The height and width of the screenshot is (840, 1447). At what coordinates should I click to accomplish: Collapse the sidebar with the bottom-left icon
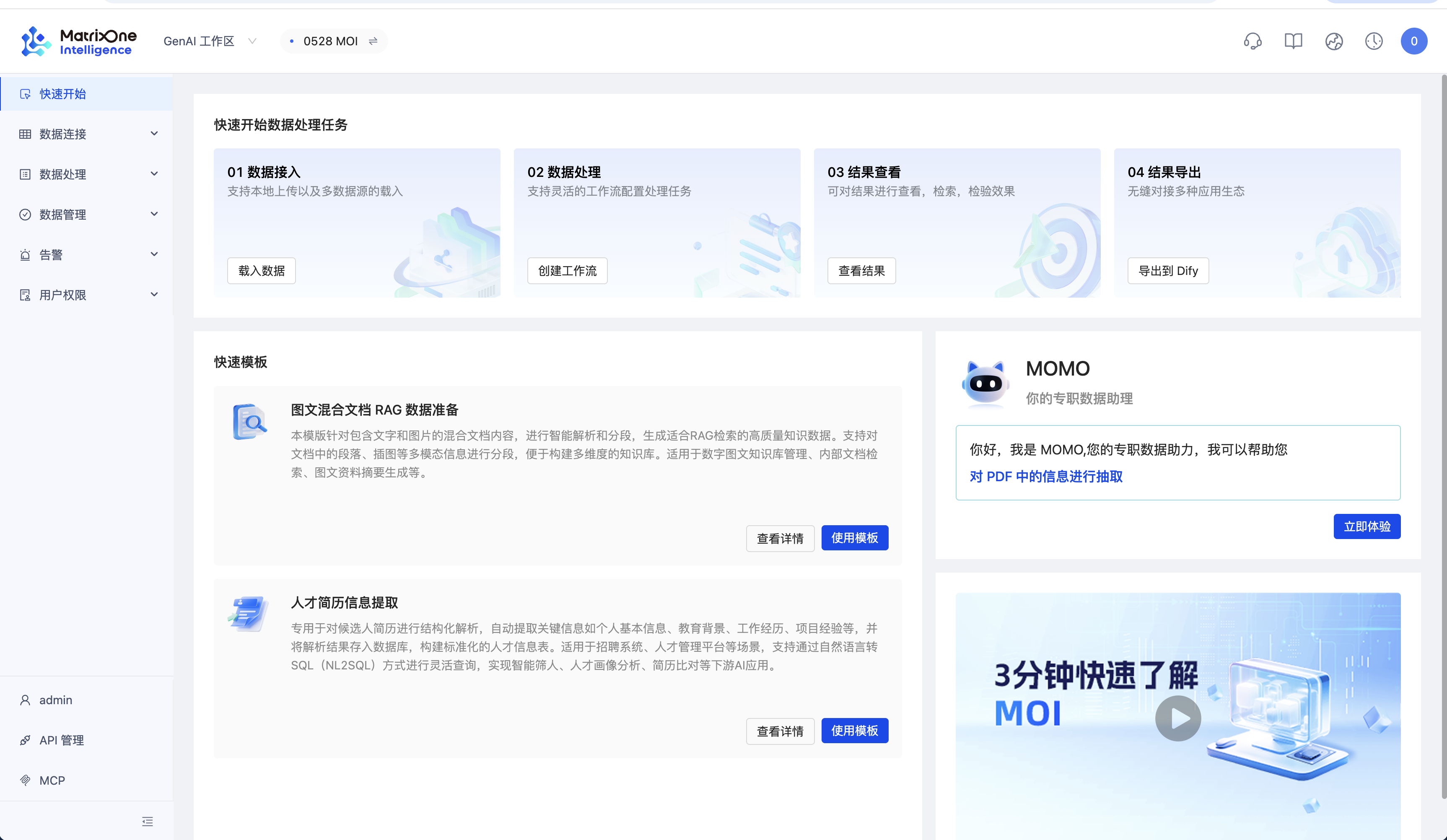pyautogui.click(x=147, y=821)
